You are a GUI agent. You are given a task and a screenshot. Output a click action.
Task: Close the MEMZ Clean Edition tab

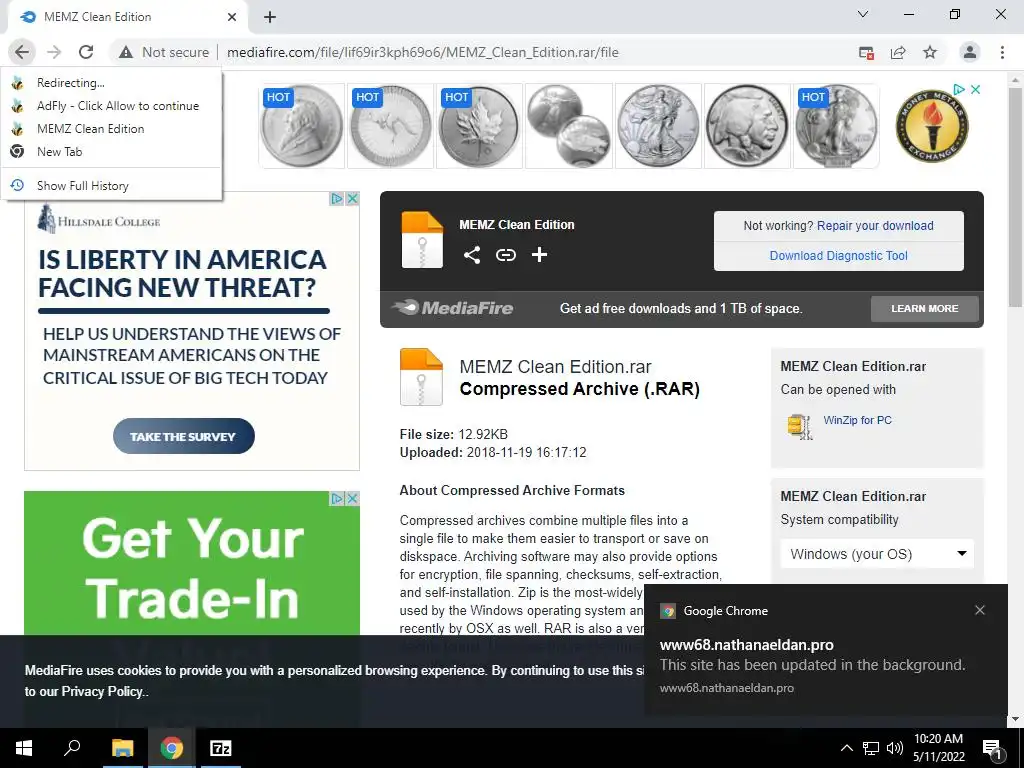tap(232, 17)
